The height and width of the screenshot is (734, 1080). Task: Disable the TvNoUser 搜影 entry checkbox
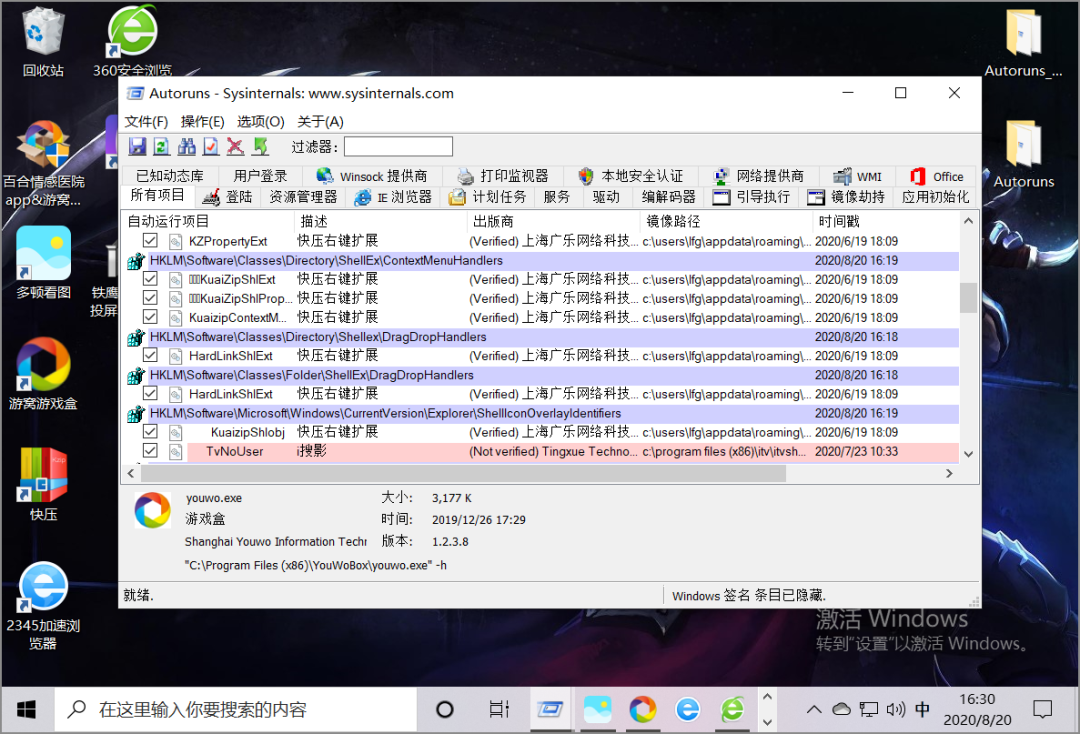(150, 452)
